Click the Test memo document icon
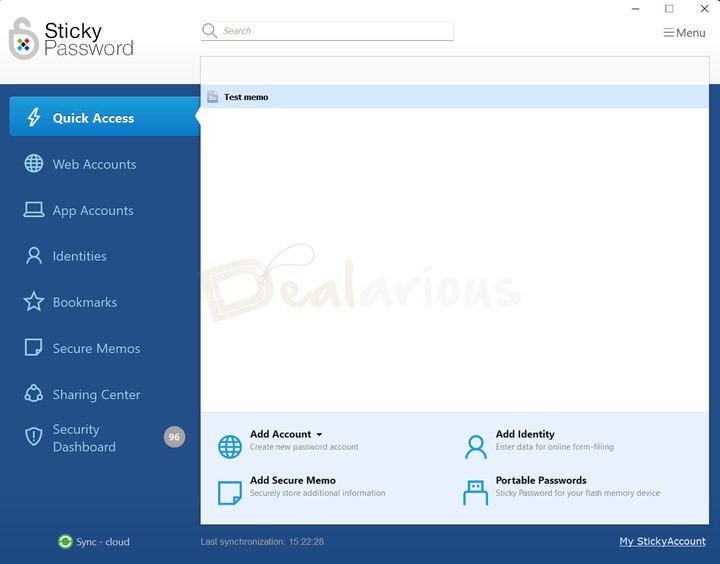720x564 pixels. pyautogui.click(x=212, y=97)
